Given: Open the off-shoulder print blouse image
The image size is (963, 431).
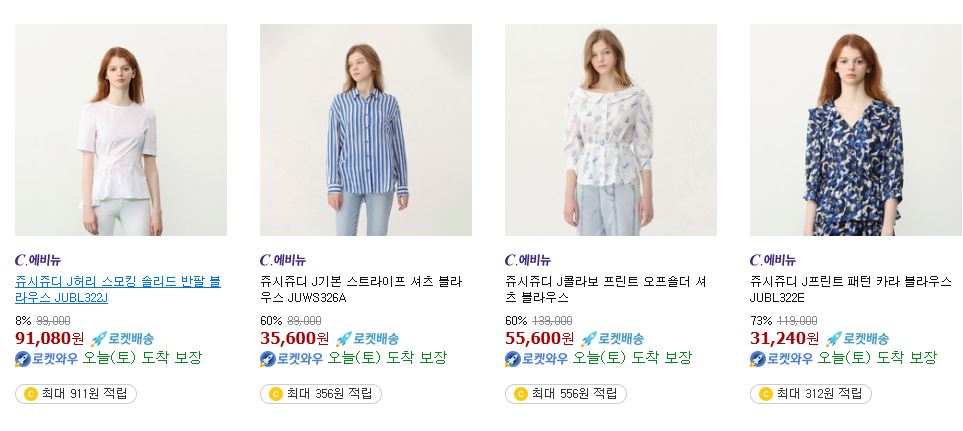Looking at the screenshot, I should (x=611, y=130).
